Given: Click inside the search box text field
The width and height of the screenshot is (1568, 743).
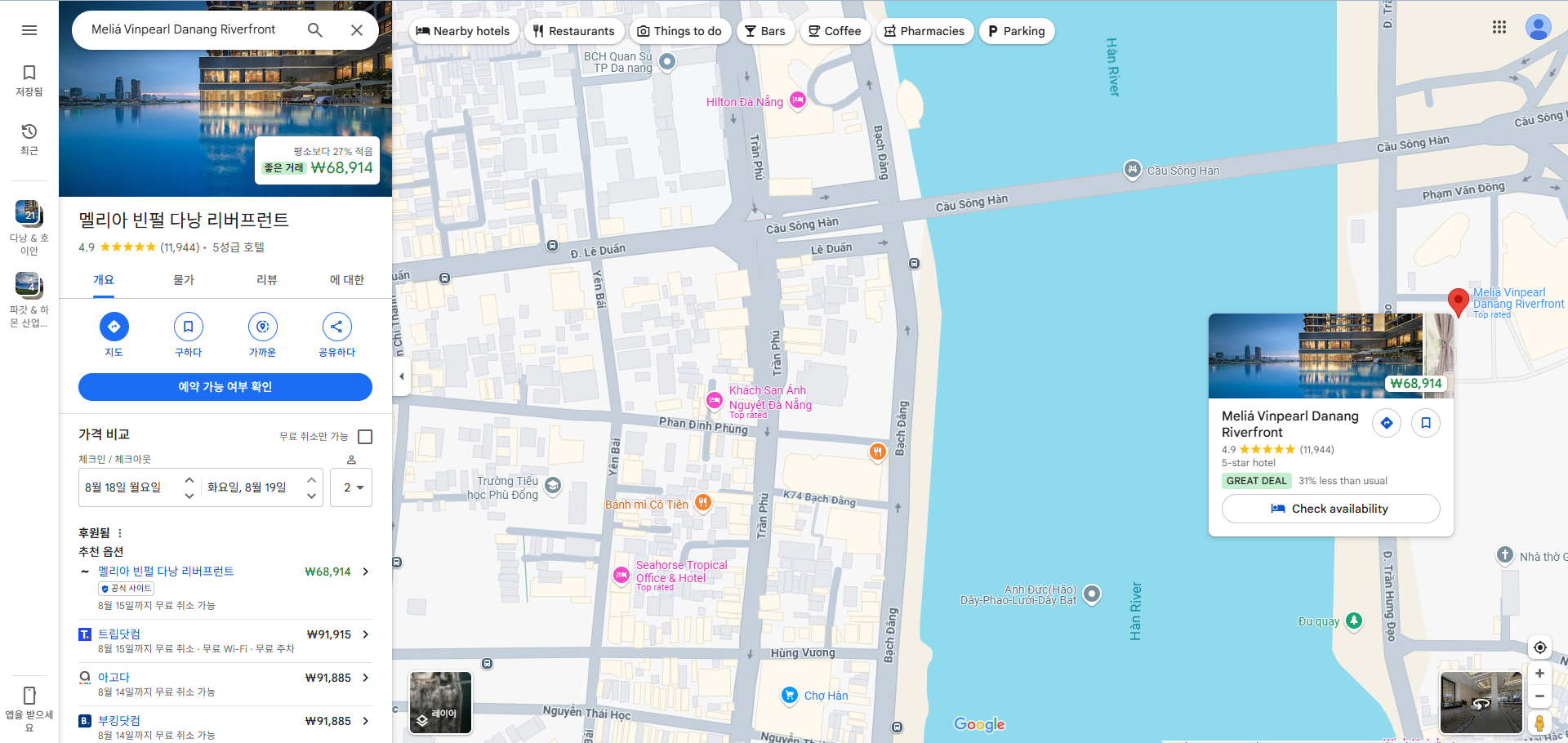Looking at the screenshot, I should (184, 29).
